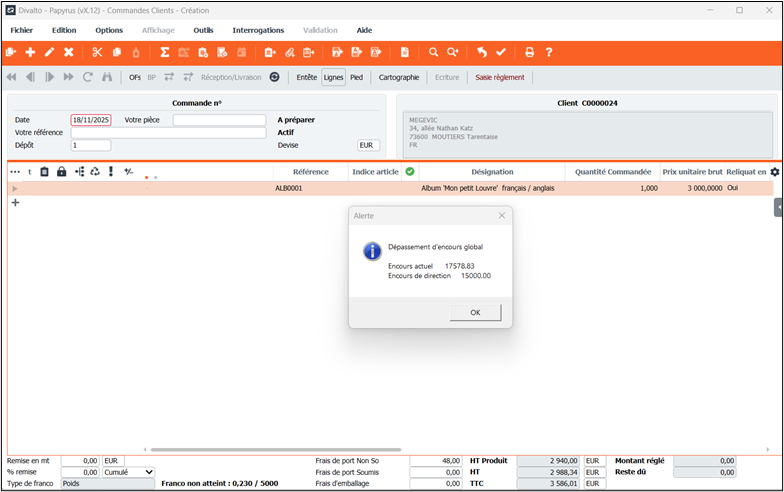The width and height of the screenshot is (784, 492).
Task: Click the tree structure icon in lines toolbar
Action: pos(80,172)
